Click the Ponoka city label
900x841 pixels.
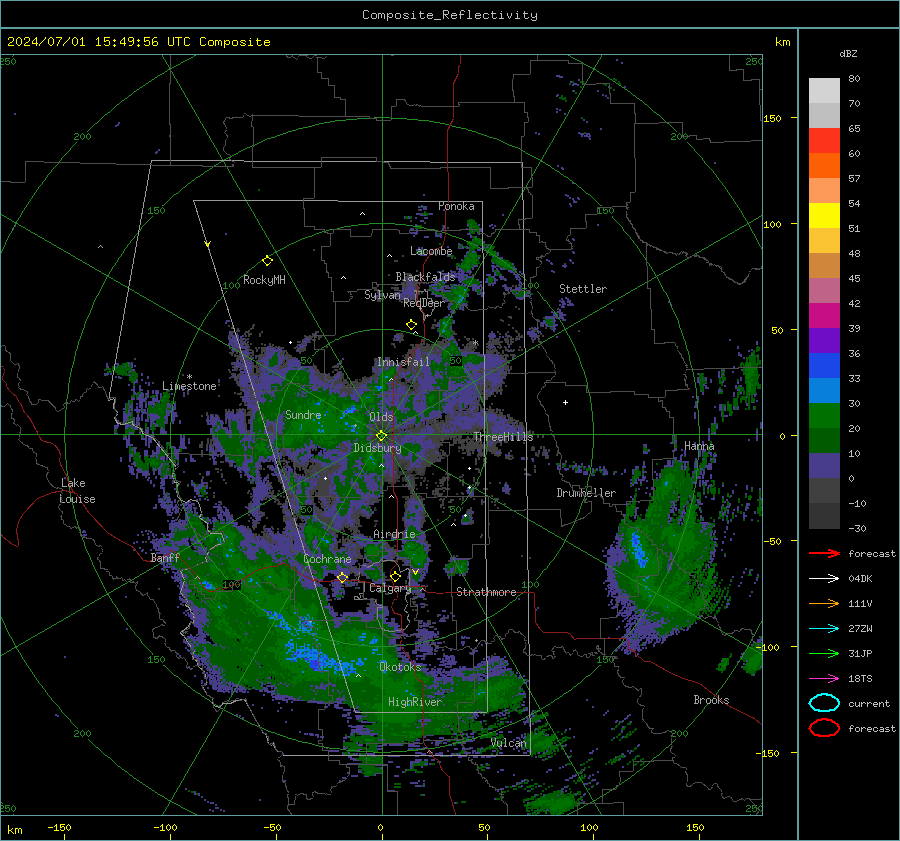click(456, 206)
